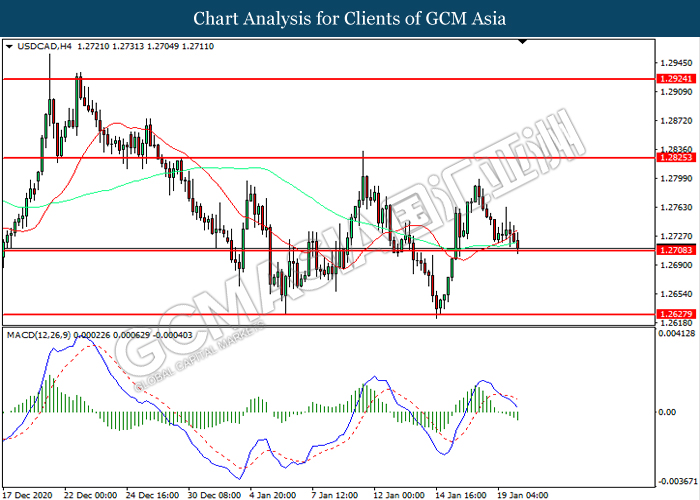Click the -0.003671 MACD scale value

tap(678, 482)
